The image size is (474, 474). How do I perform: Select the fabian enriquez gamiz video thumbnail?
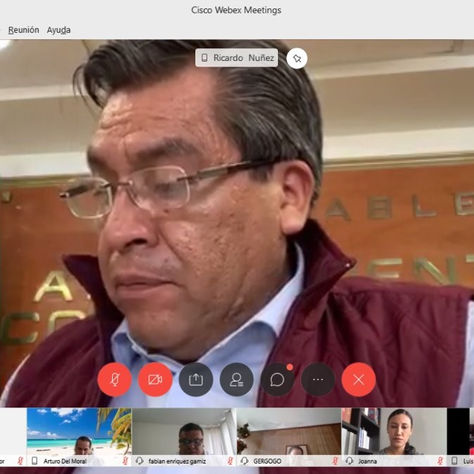coord(184,437)
